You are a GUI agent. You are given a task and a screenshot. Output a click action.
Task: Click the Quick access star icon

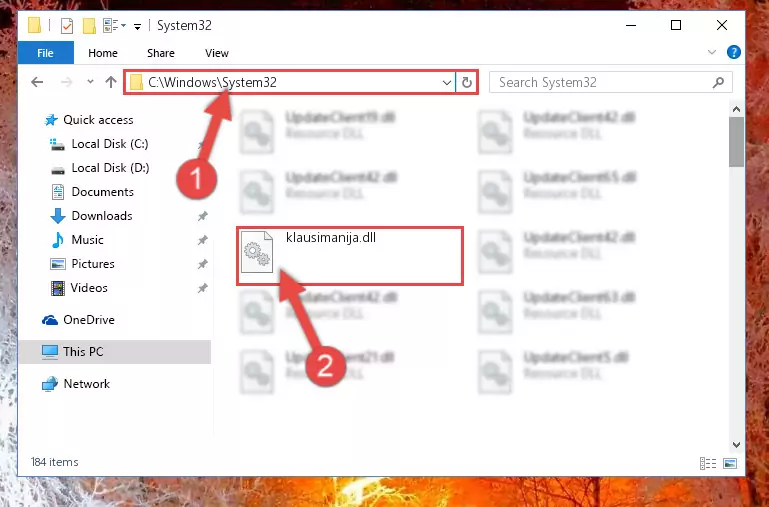click(51, 120)
